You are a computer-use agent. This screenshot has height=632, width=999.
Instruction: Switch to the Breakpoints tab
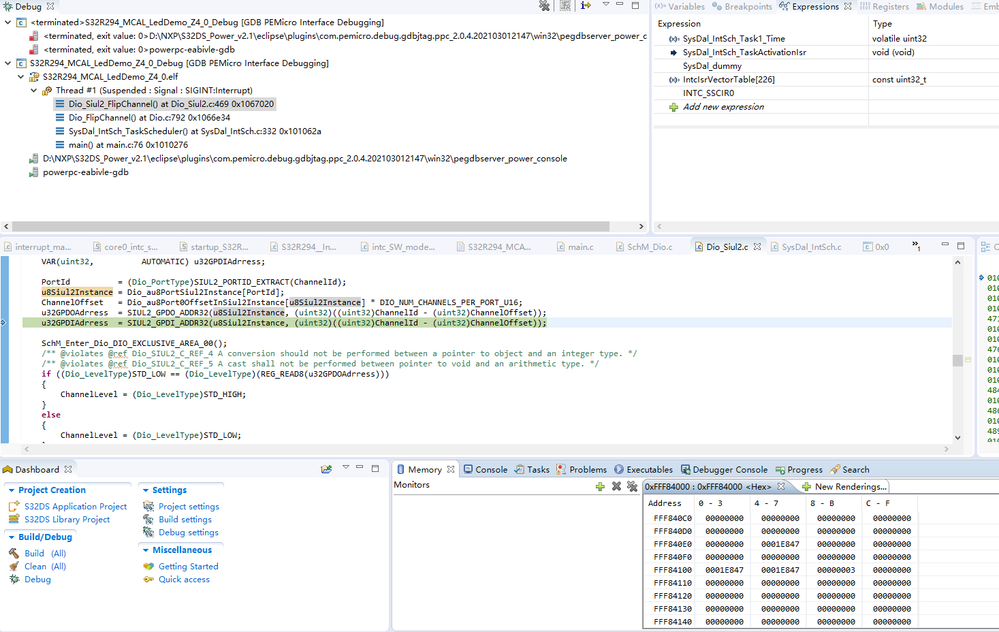point(742,6)
